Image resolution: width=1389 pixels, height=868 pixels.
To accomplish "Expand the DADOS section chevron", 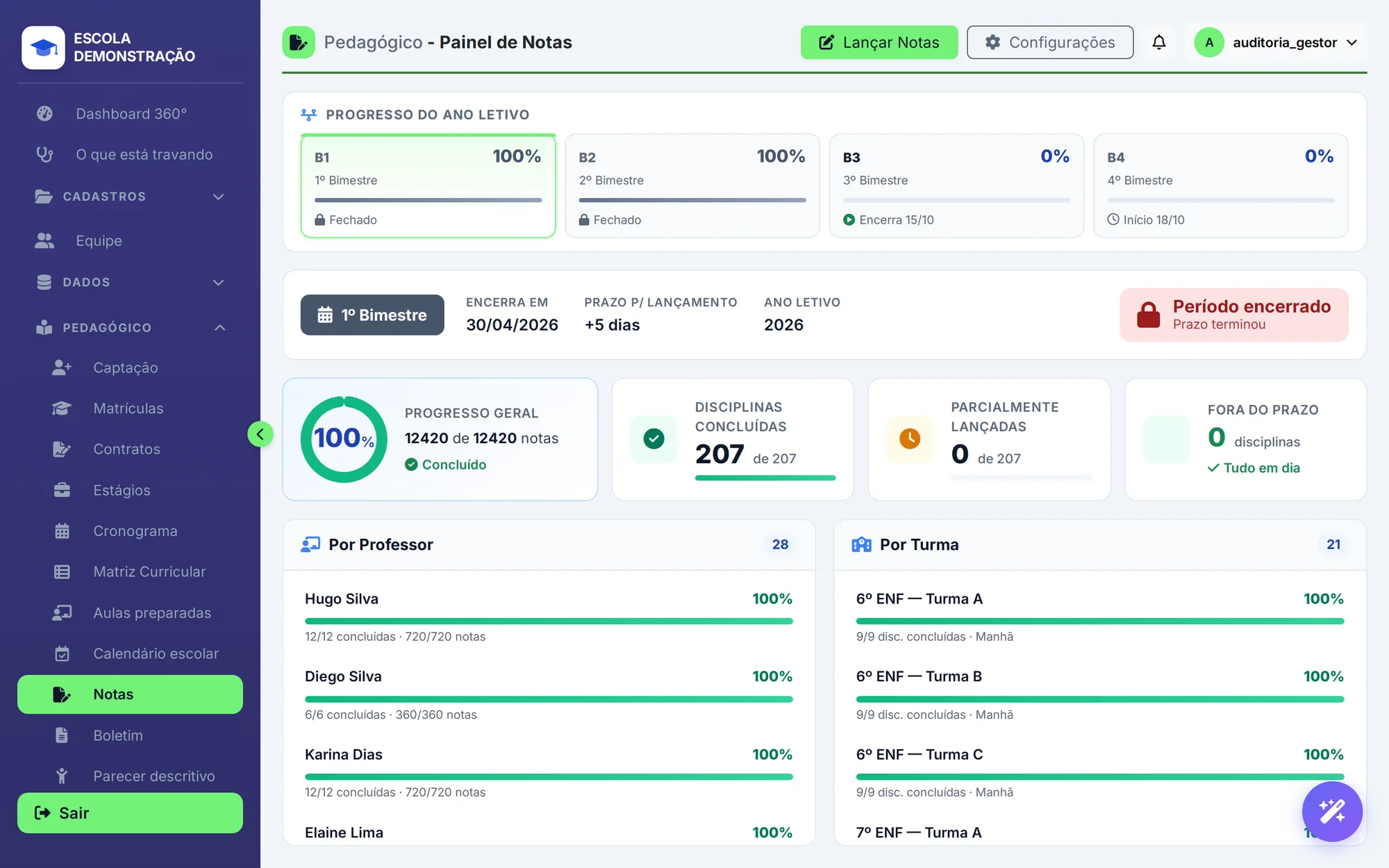I will pos(219,283).
